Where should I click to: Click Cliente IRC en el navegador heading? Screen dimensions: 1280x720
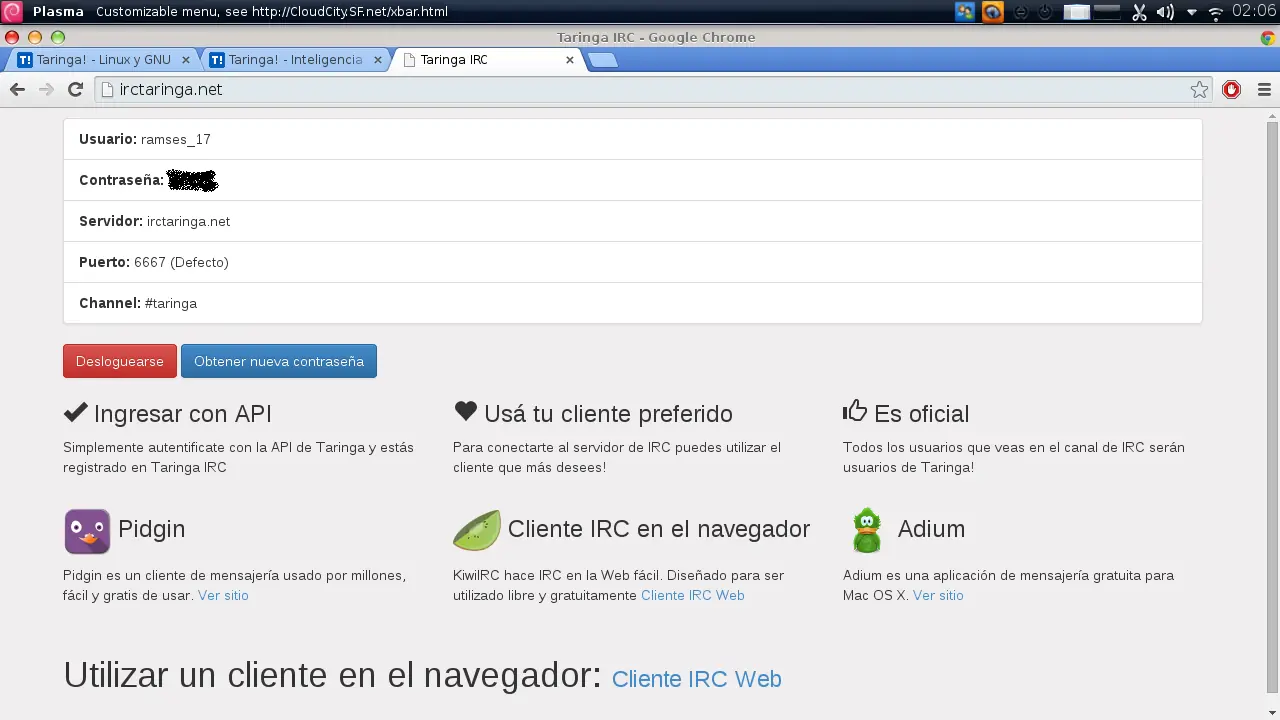[659, 529]
